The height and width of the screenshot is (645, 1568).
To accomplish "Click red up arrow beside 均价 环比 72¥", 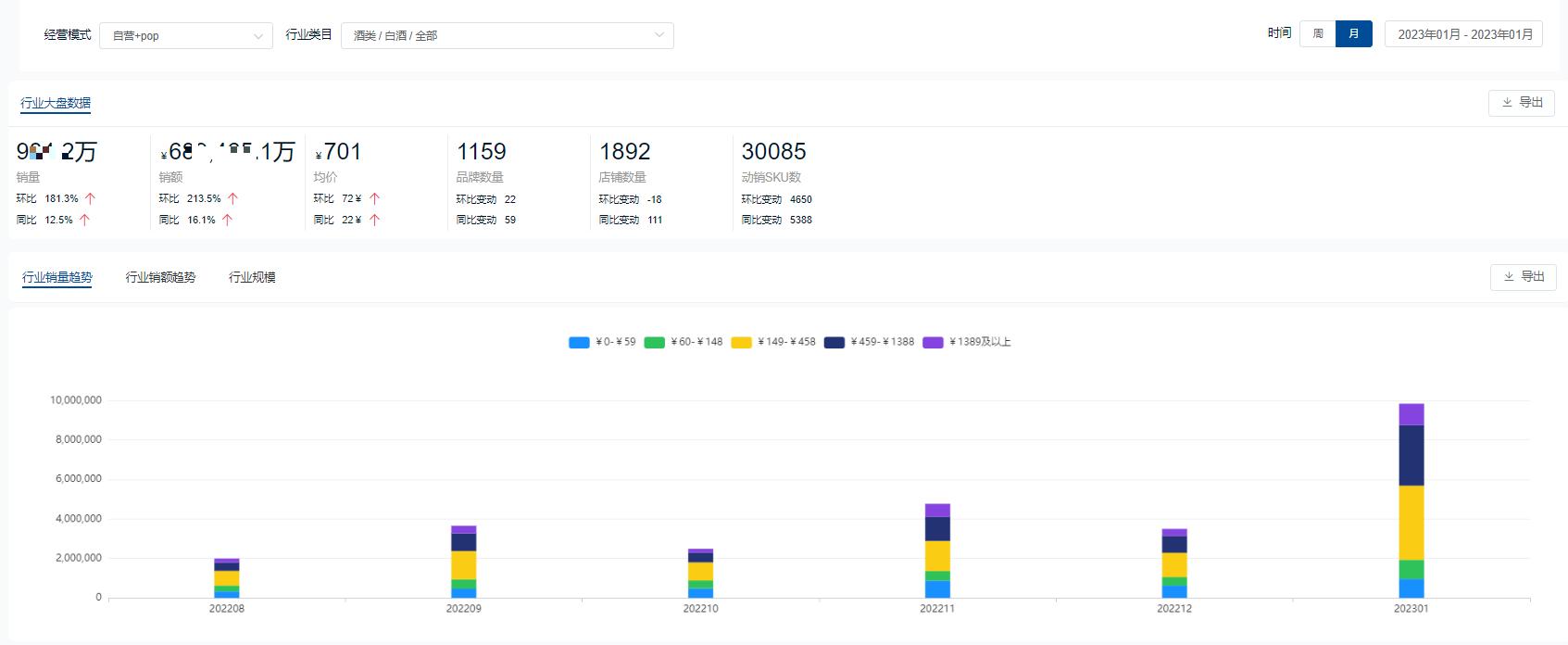I will (374, 198).
